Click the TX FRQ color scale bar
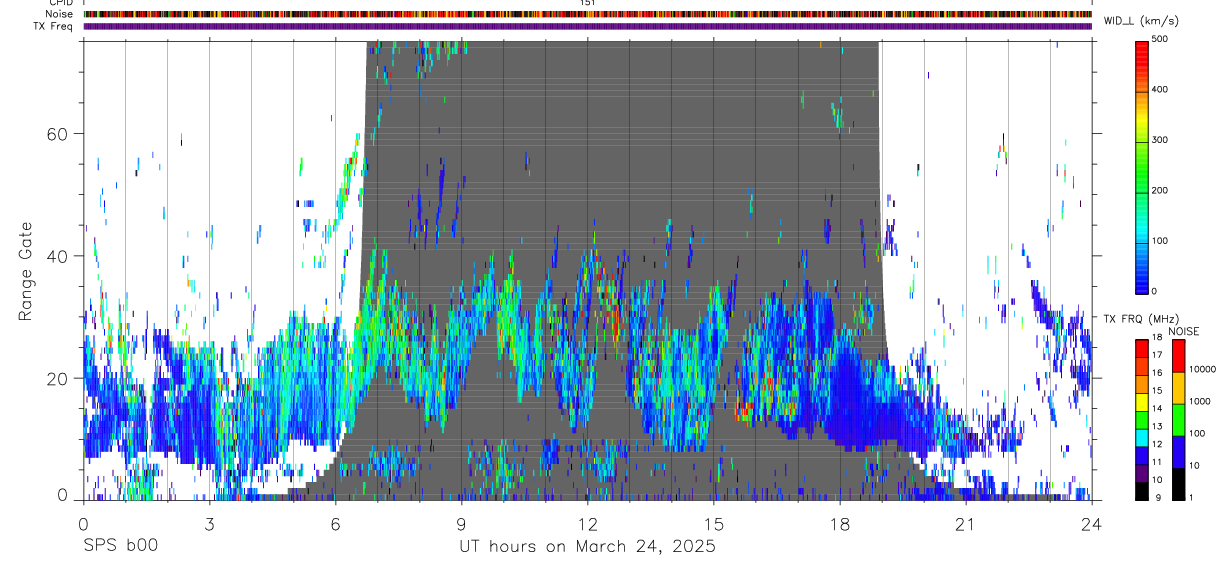The image size is (1228, 567). [1142, 418]
